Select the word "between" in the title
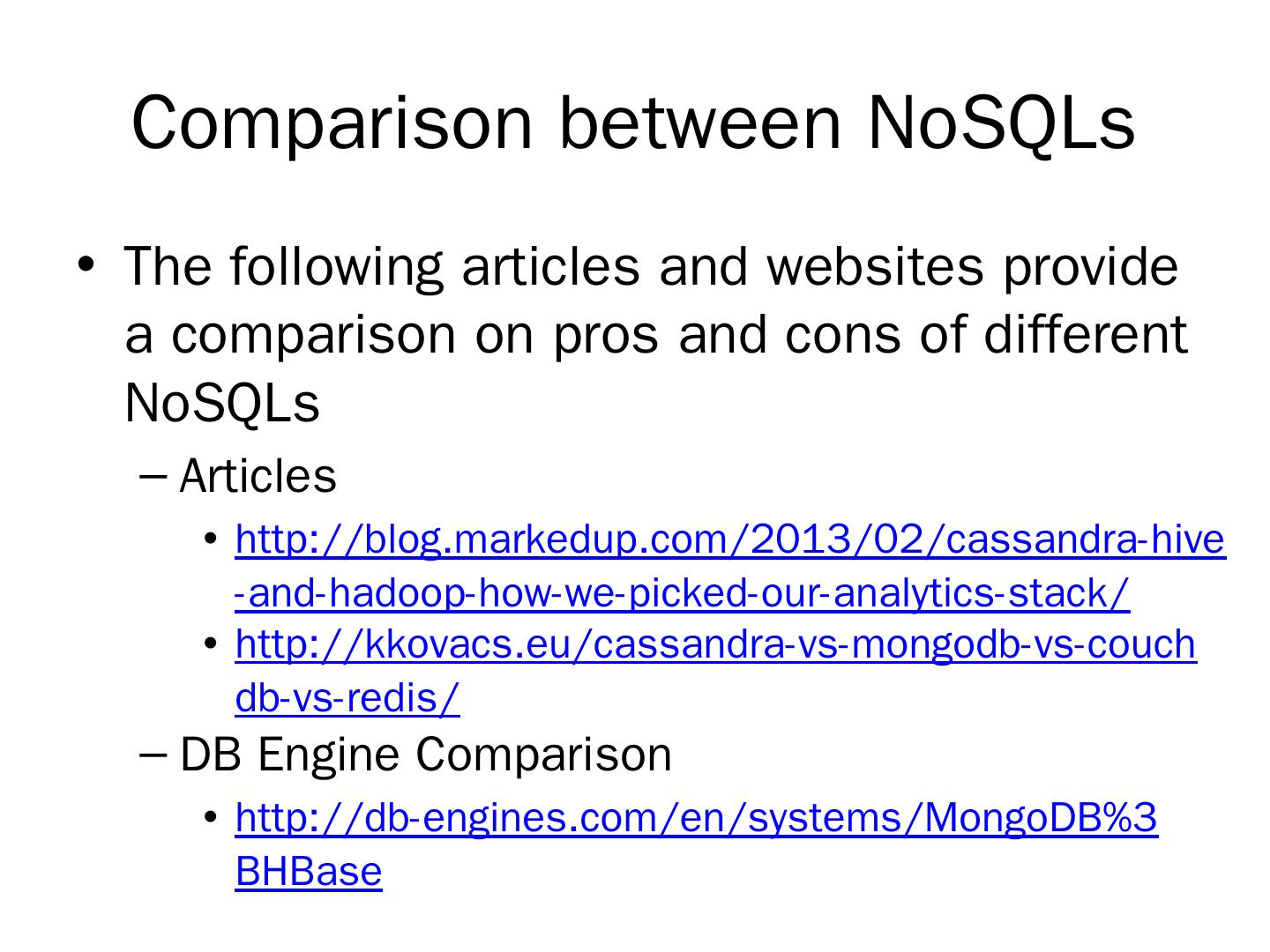The height and width of the screenshot is (952, 1270). (x=700, y=123)
